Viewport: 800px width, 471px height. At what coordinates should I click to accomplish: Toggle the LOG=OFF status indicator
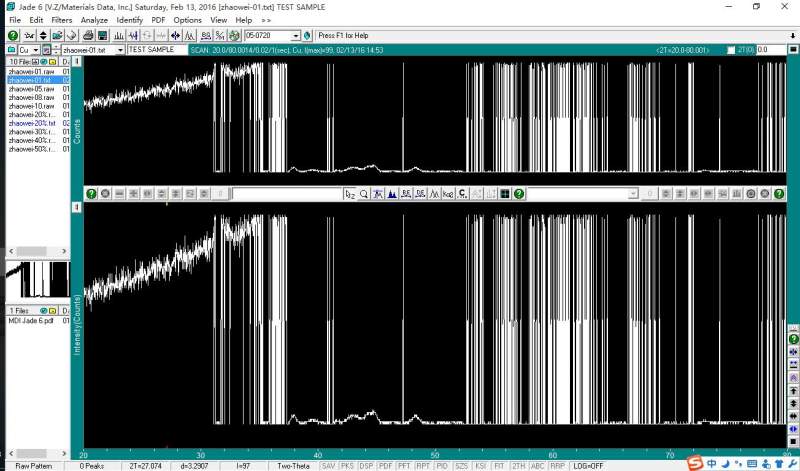pyautogui.click(x=588, y=466)
